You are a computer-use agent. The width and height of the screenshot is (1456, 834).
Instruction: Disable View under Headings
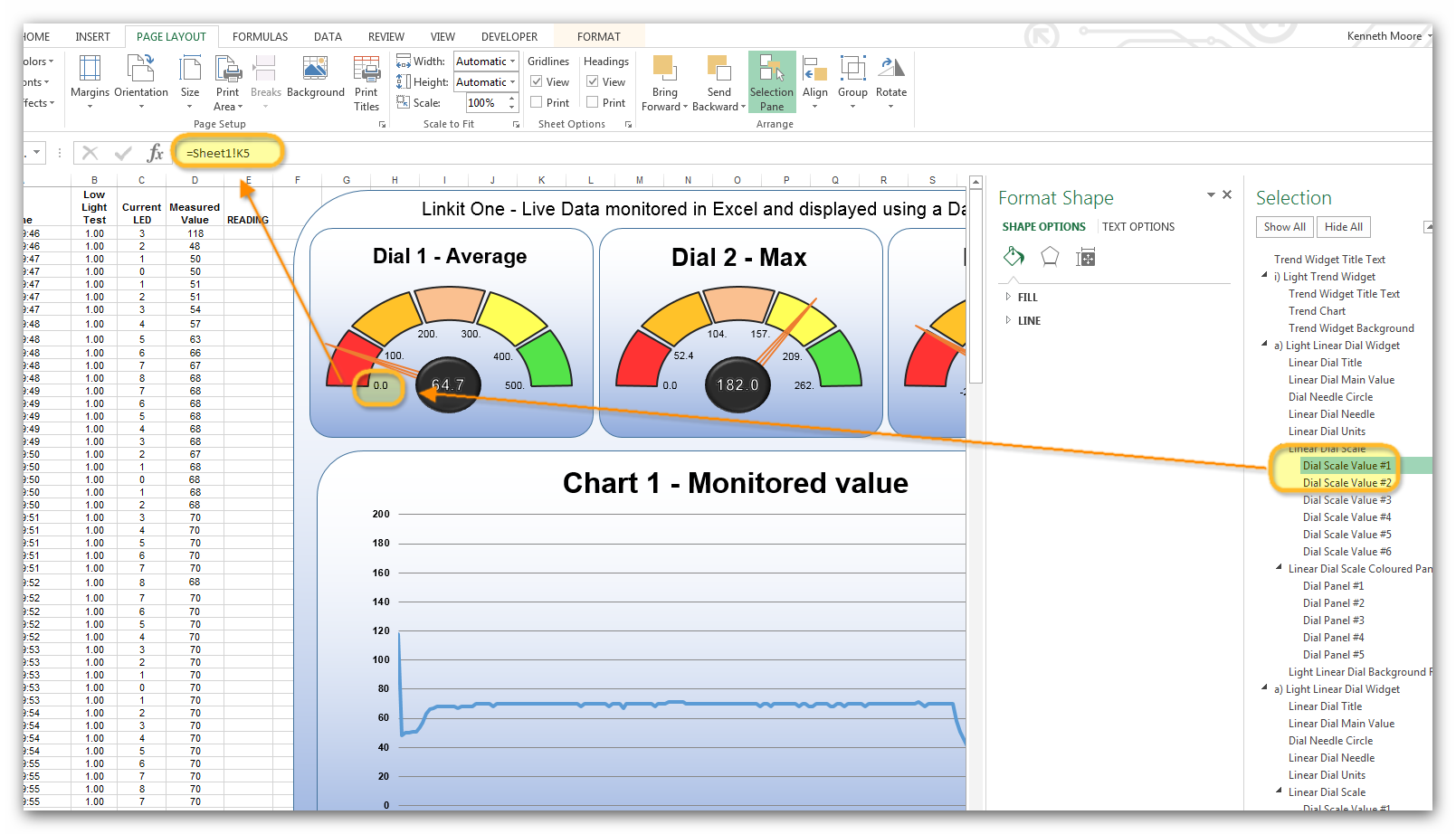point(591,81)
